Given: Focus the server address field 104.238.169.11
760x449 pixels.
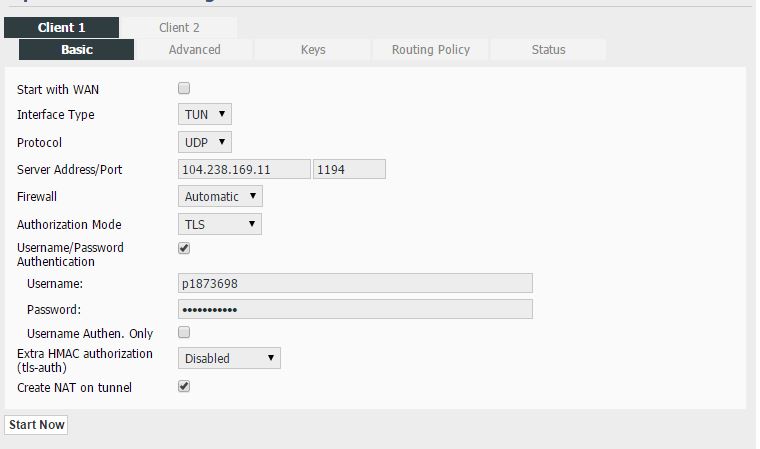Looking at the screenshot, I should 244,169.
